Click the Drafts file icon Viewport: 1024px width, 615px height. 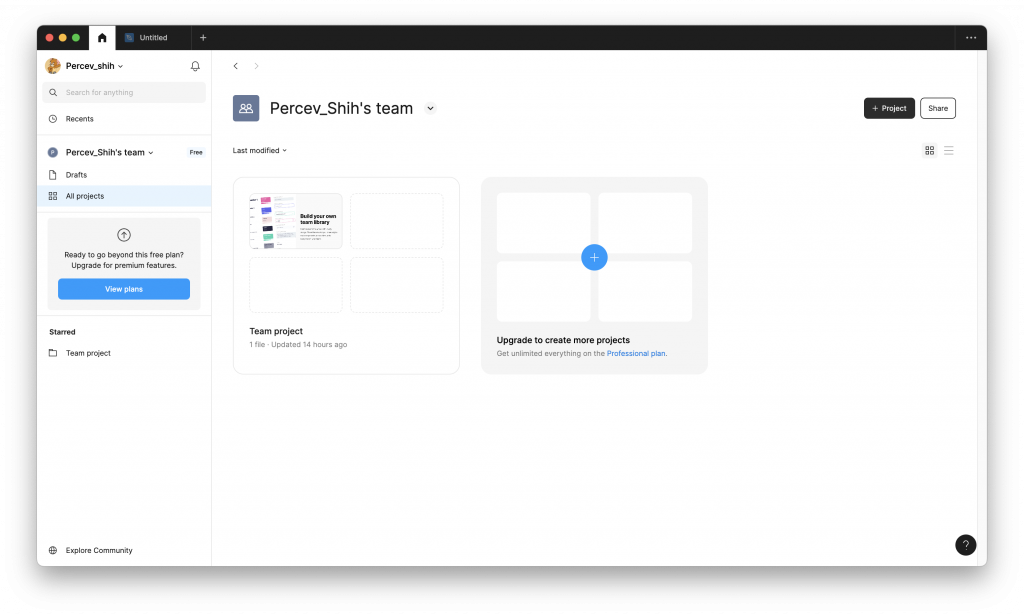tap(53, 175)
